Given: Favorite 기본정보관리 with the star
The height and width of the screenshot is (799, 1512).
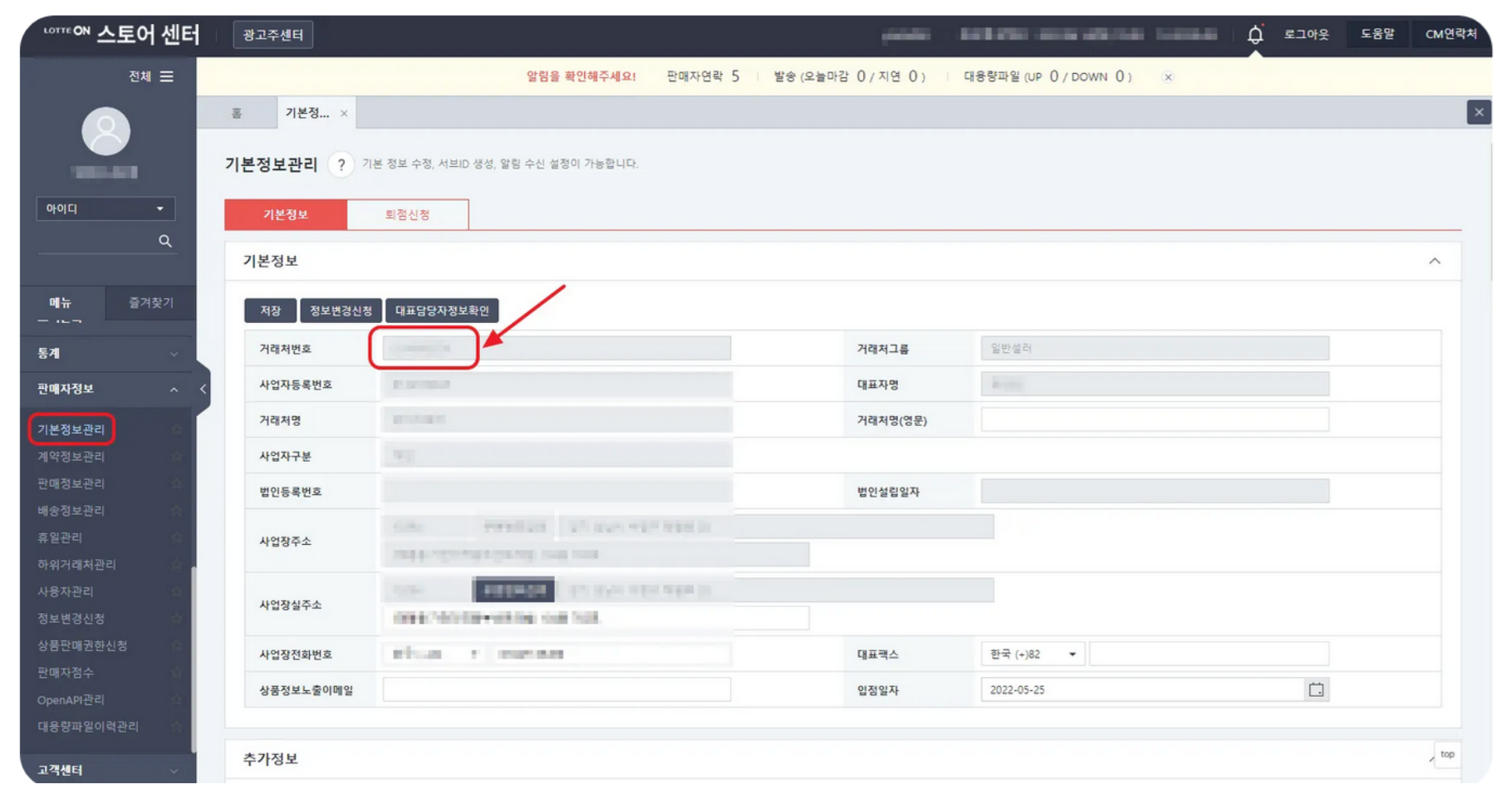Looking at the screenshot, I should pos(176,429).
